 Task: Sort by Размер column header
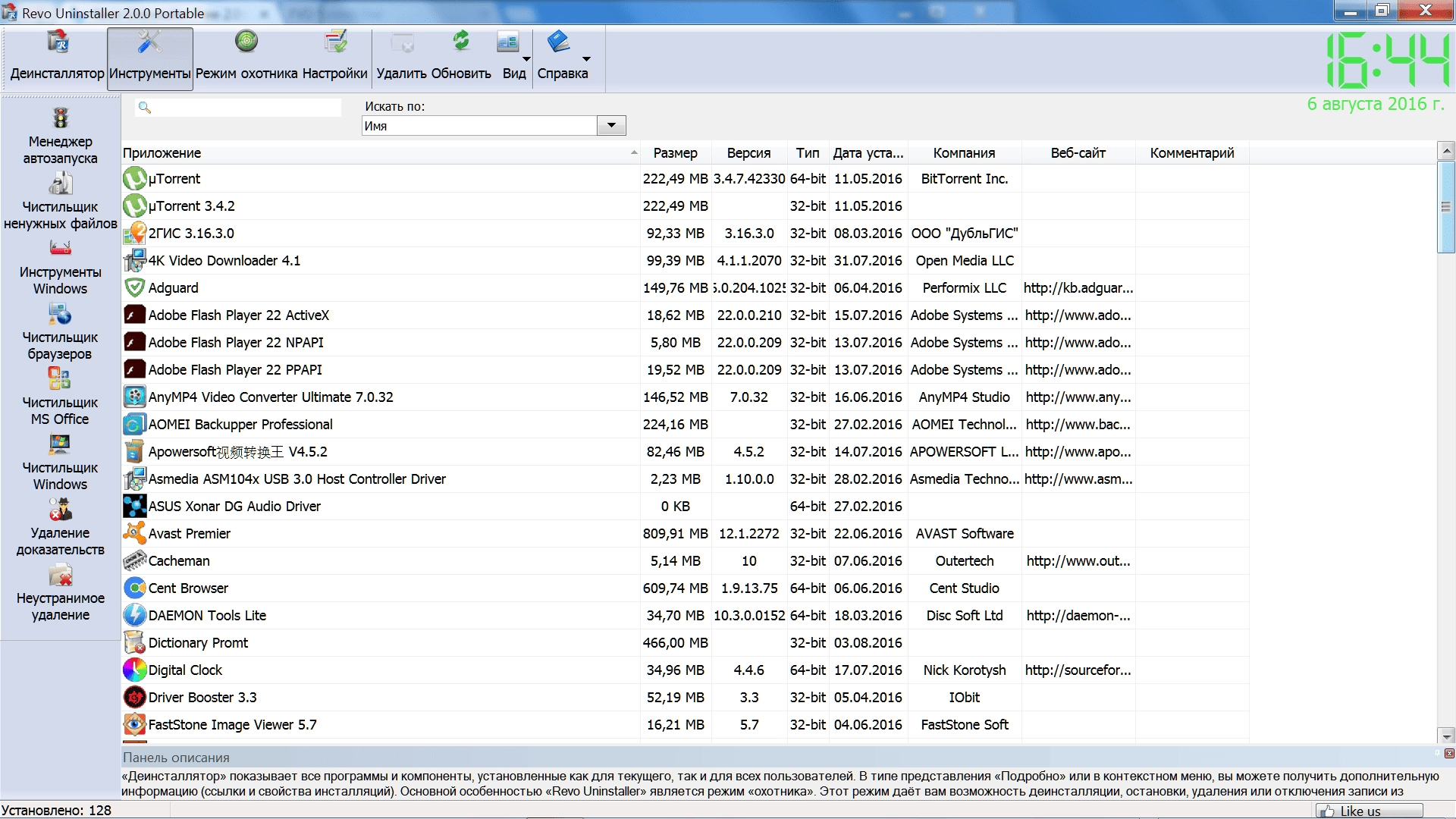click(676, 153)
